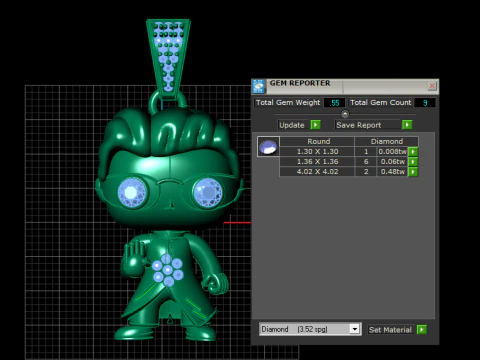Click the Total Gem Weight value field
The image size is (480, 360).
(334, 103)
